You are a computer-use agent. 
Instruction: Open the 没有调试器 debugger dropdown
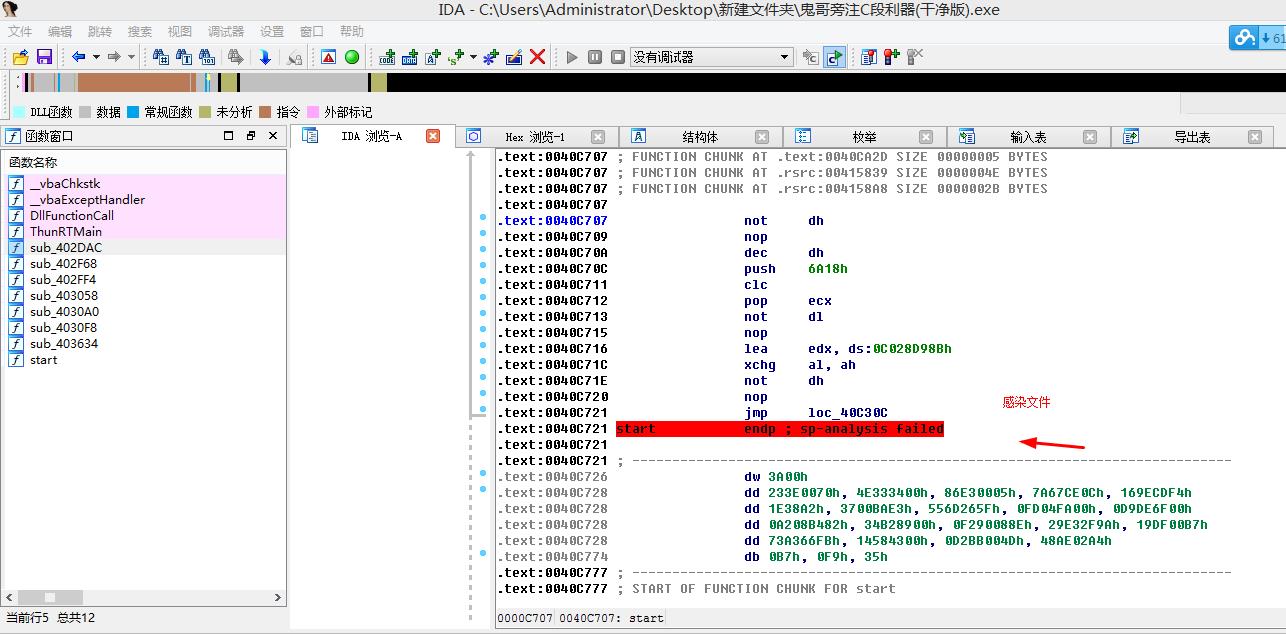(x=712, y=57)
